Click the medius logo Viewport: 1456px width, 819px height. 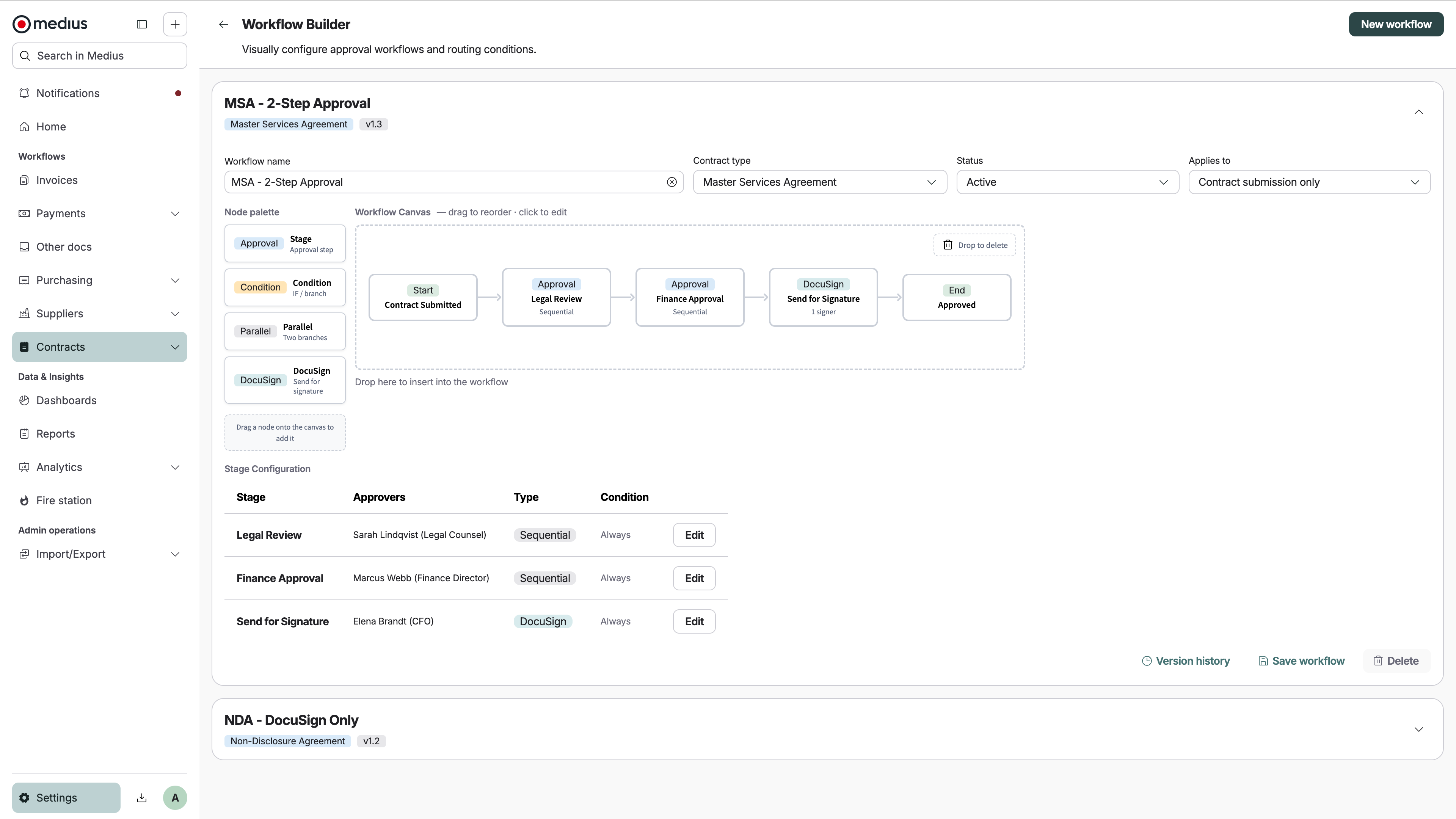pos(50,24)
